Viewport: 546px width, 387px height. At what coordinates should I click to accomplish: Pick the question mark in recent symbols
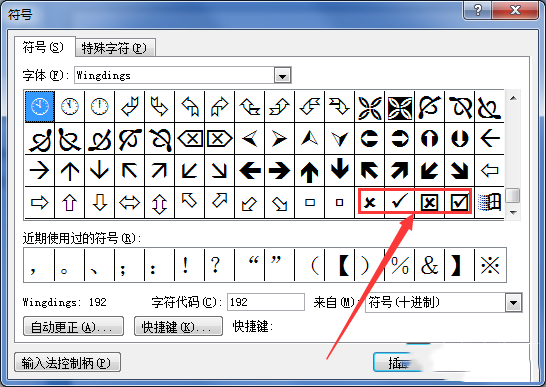[219, 265]
